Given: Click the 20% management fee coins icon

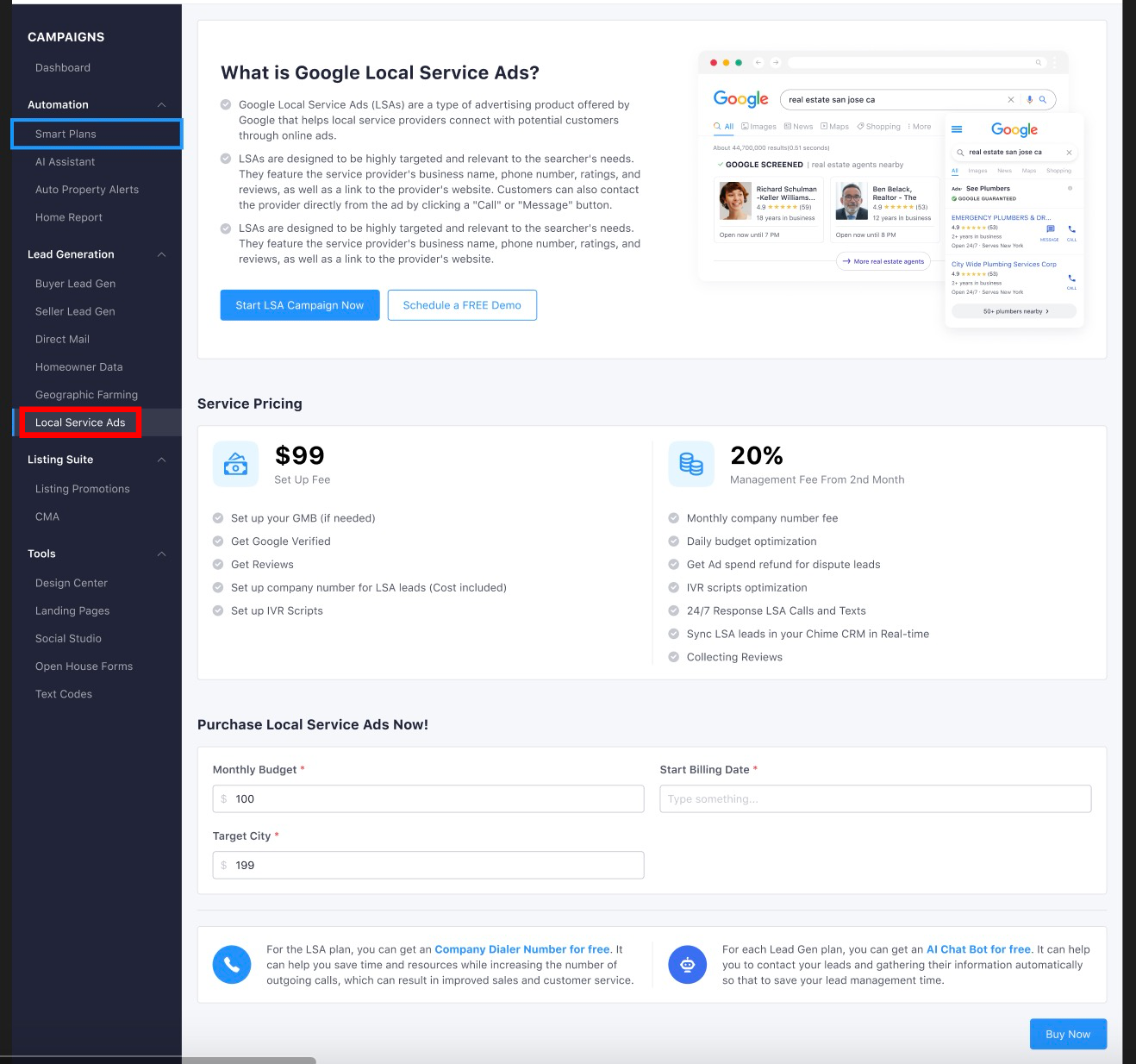Looking at the screenshot, I should pyautogui.click(x=691, y=464).
